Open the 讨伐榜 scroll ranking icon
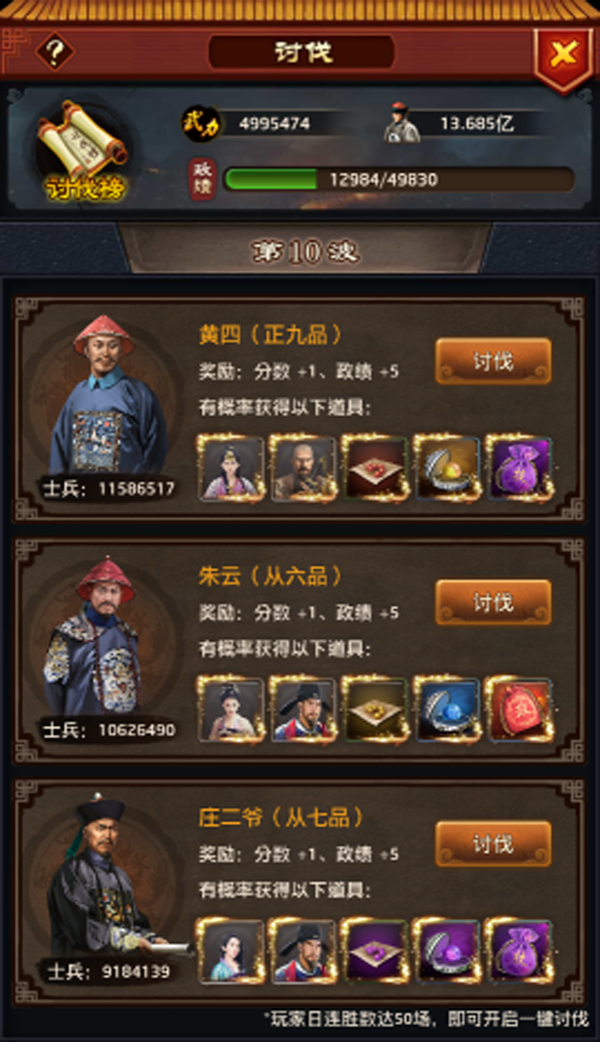The width and height of the screenshot is (600, 1042). (x=83, y=152)
